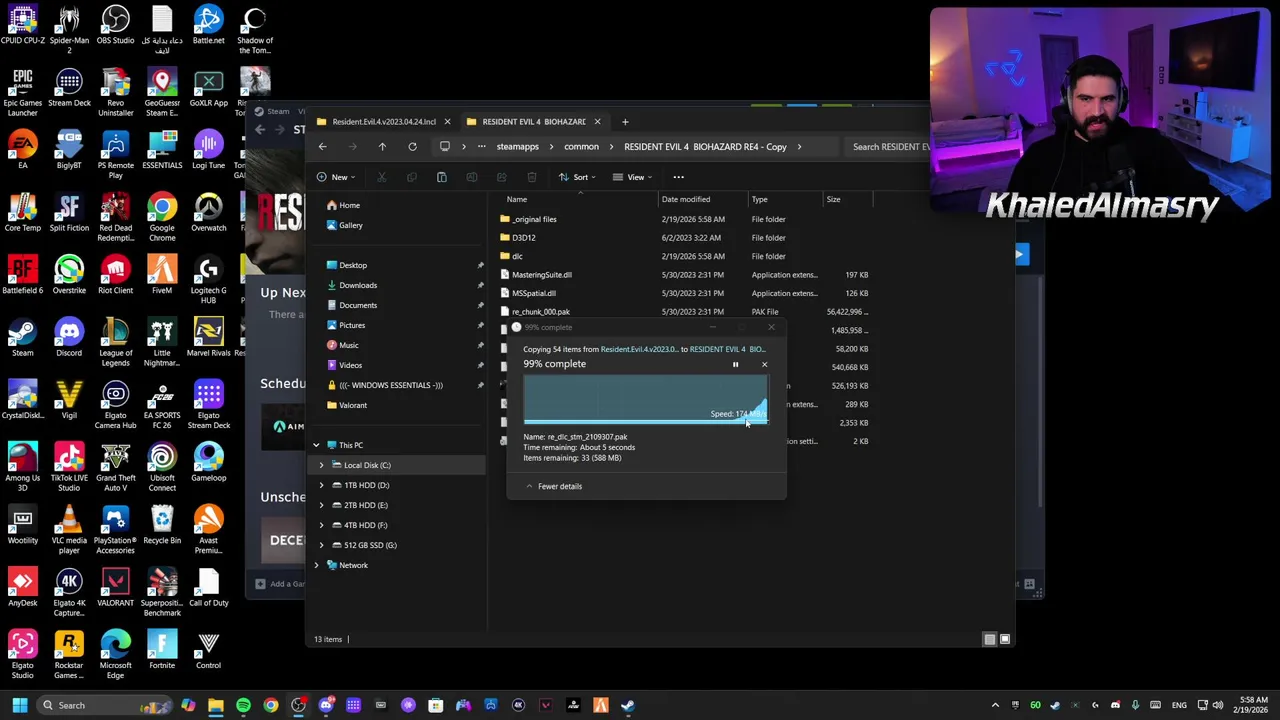Sort by Name column header
Image resolution: width=1280 pixels, height=720 pixels.
tap(517, 199)
